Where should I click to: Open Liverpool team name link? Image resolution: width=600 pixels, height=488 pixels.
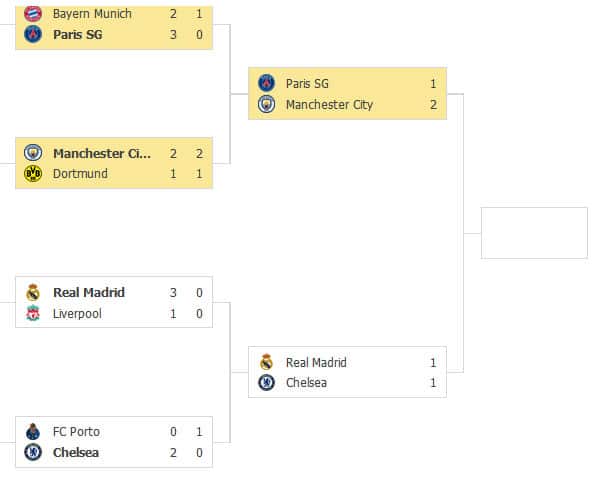[77, 313]
